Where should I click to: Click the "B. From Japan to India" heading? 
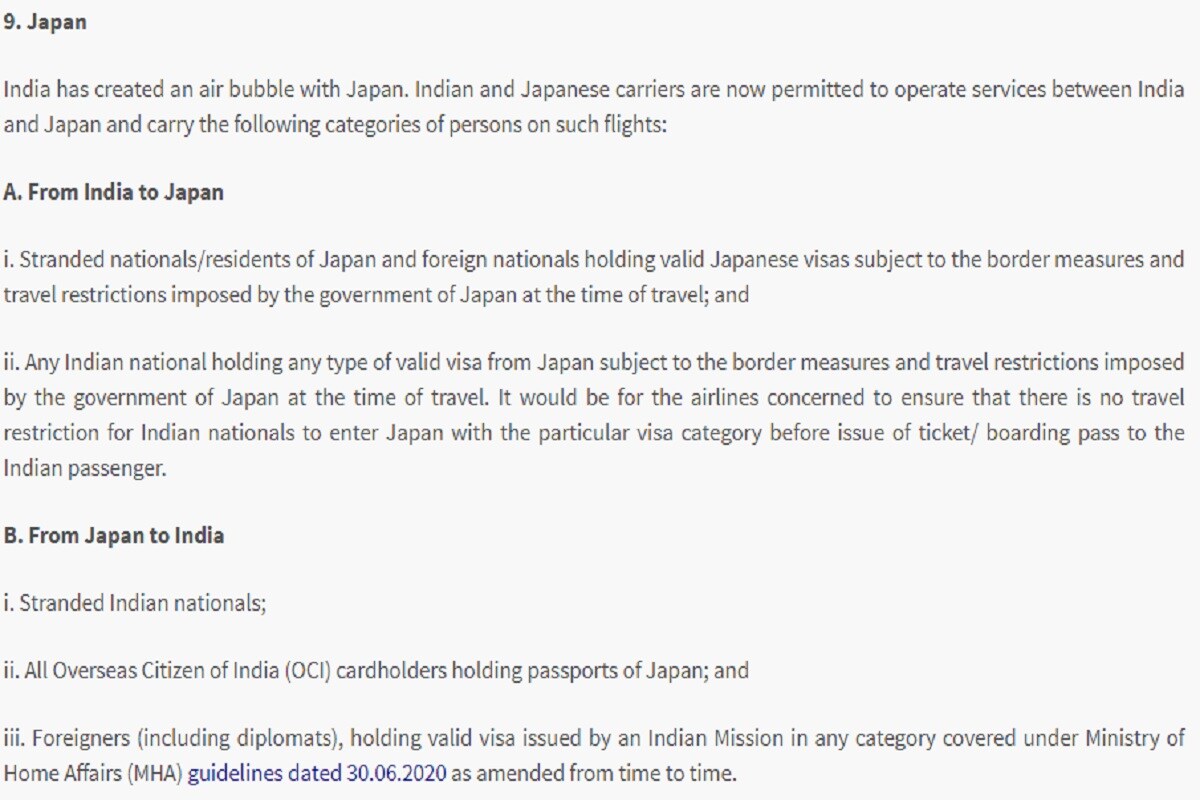click(x=113, y=535)
